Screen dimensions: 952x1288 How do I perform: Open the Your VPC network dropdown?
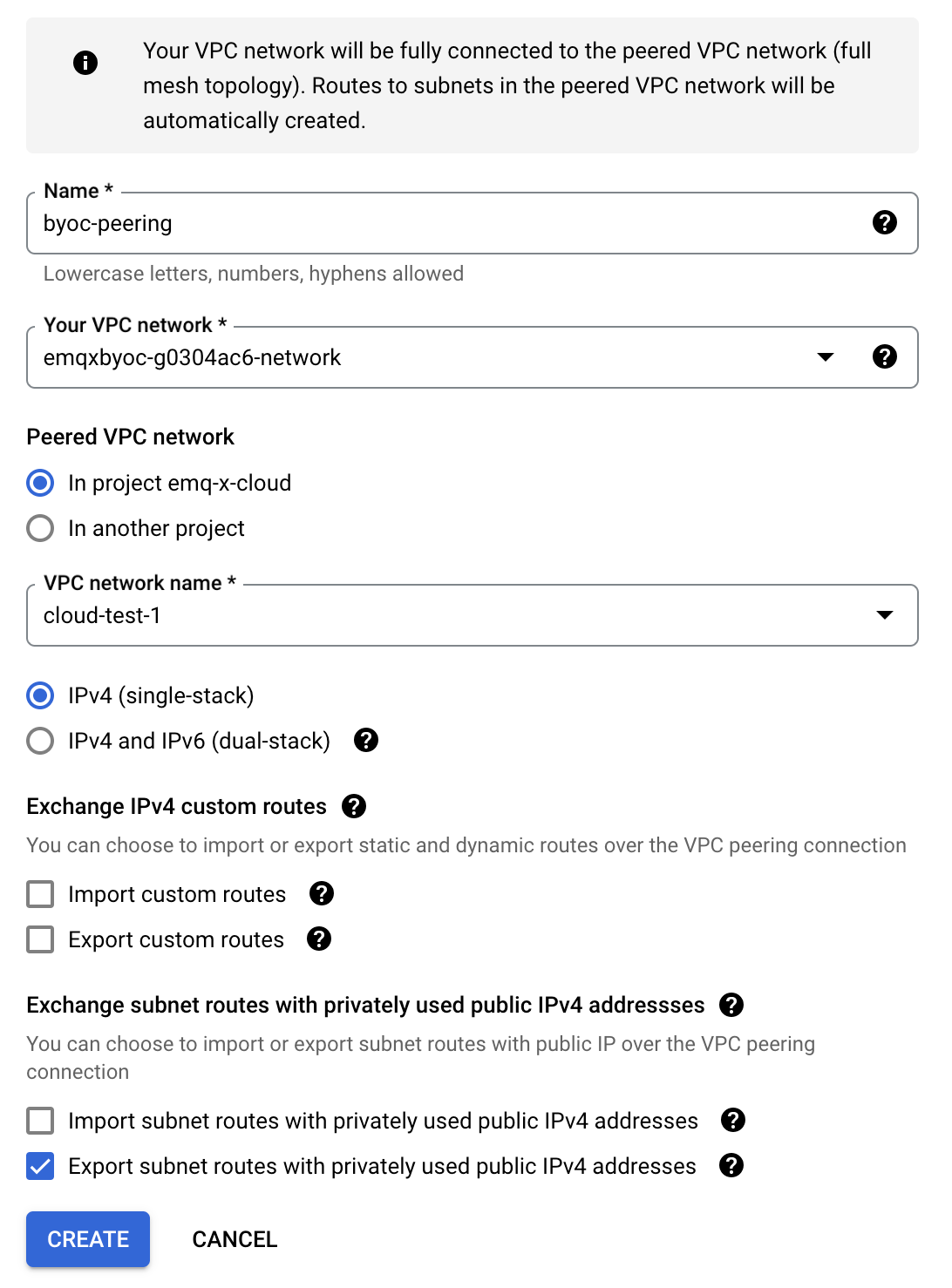(825, 356)
